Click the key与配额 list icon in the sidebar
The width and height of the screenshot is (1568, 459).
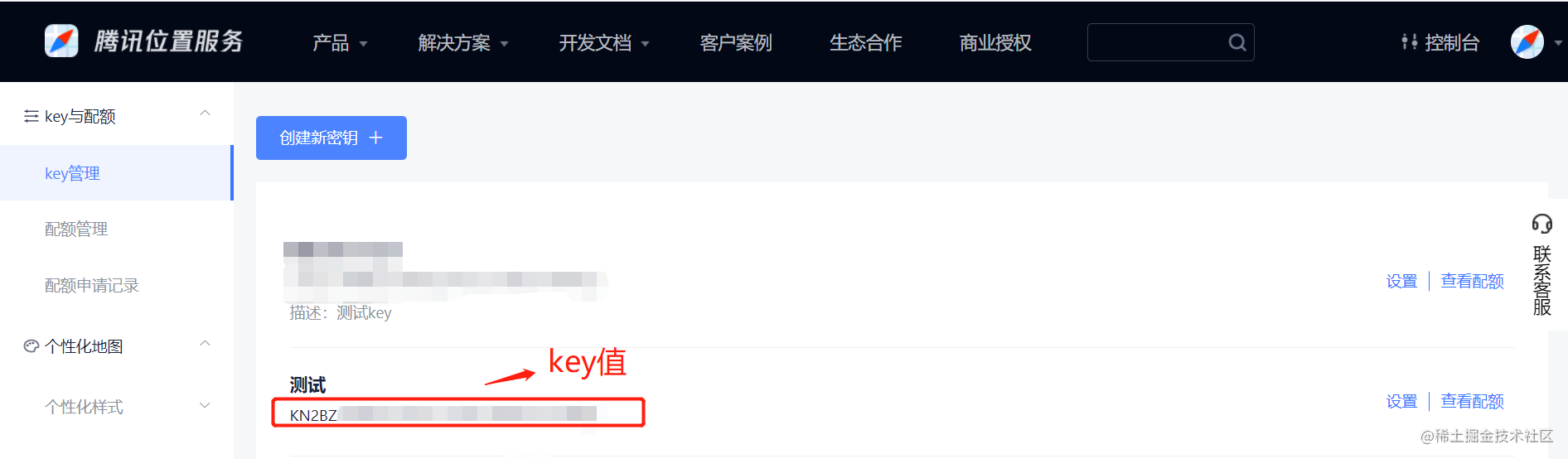coord(31,116)
